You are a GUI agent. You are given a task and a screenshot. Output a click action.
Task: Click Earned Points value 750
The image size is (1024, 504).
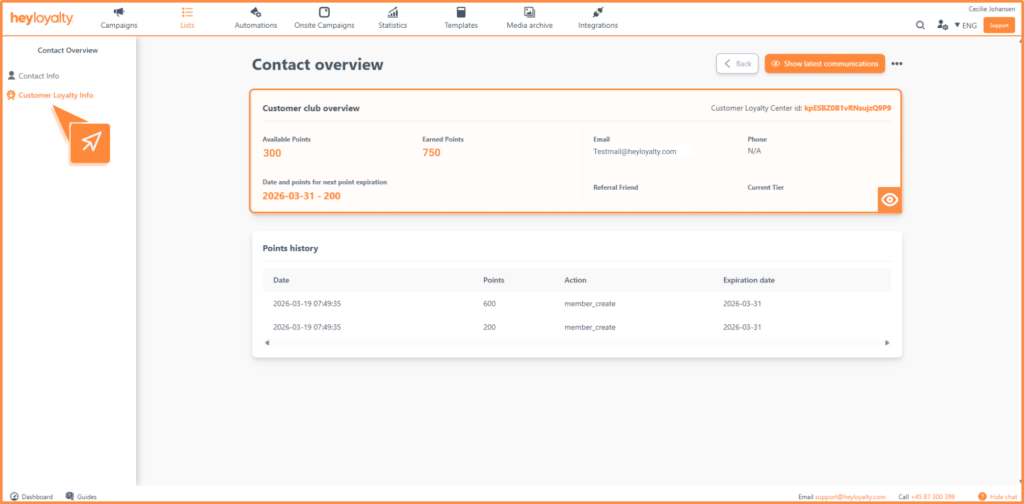(x=432, y=153)
